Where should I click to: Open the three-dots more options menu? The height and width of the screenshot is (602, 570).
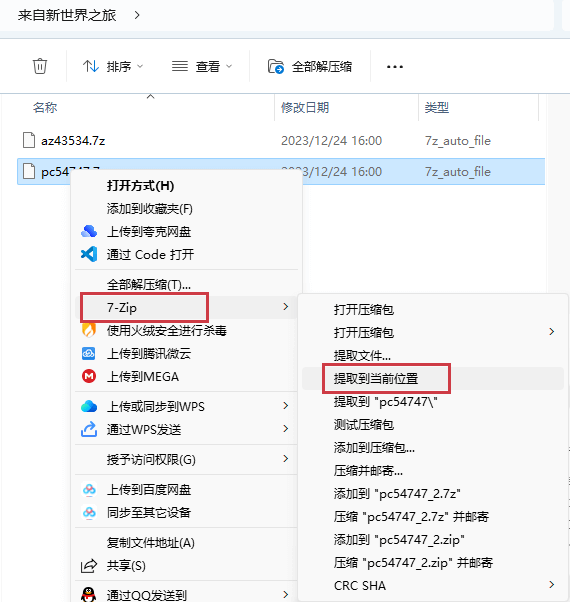395,67
